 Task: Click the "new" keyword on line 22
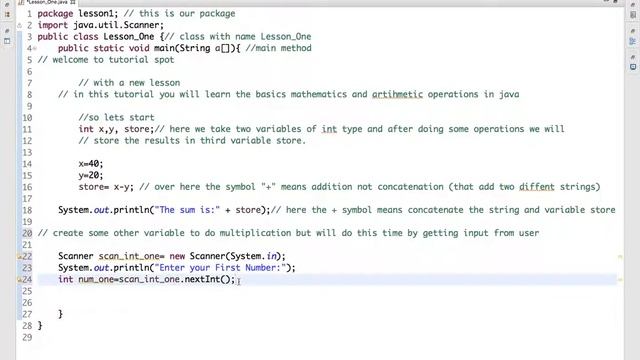pyautogui.click(x=177, y=256)
